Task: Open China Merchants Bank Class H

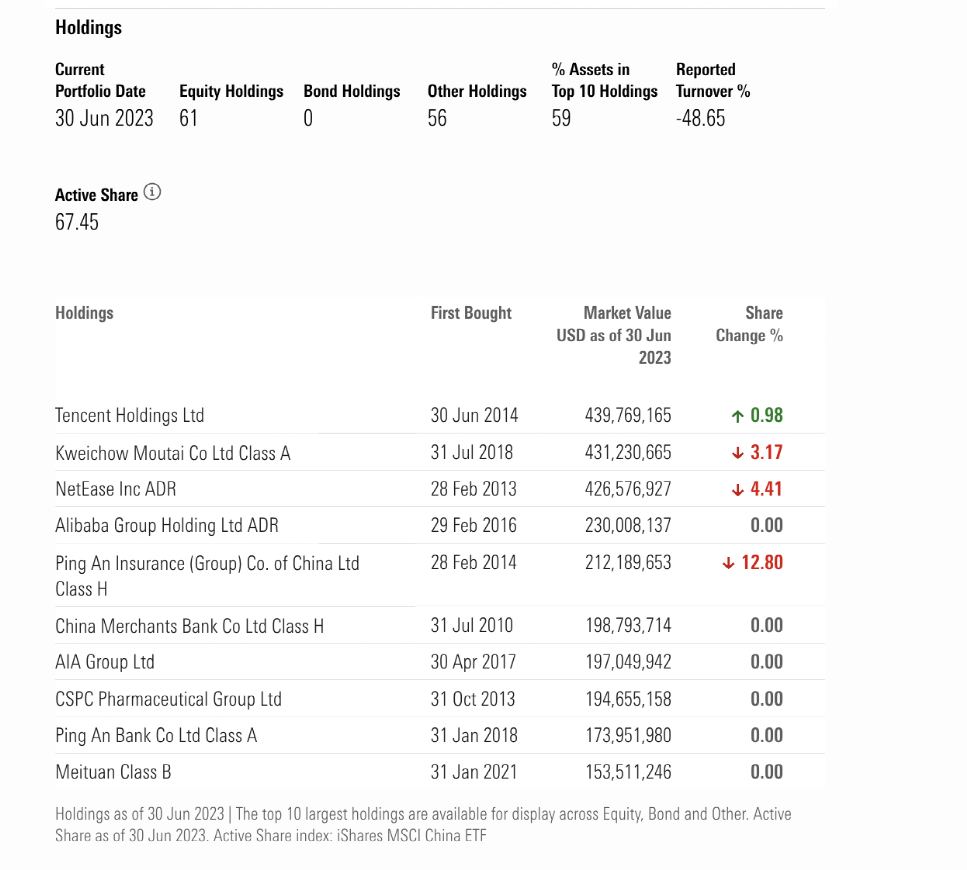Action: 190,626
